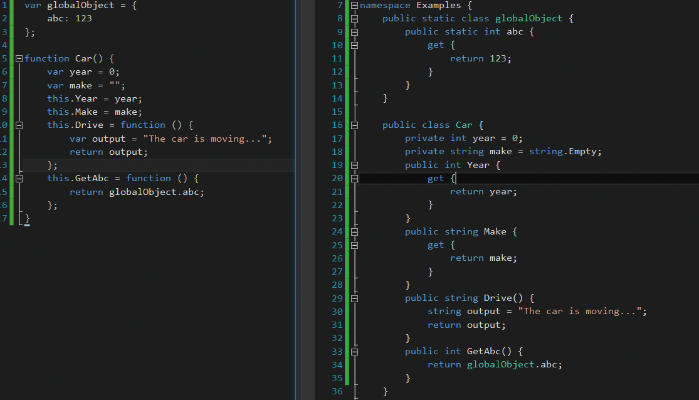The height and width of the screenshot is (400, 699).
Task: Collapse the this.Drive function block
Action: point(19,125)
